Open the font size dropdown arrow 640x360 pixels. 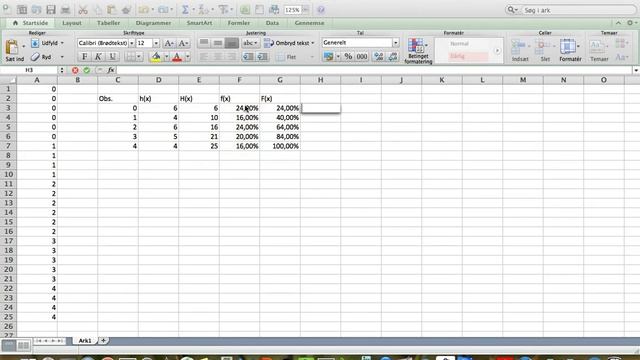pos(156,43)
